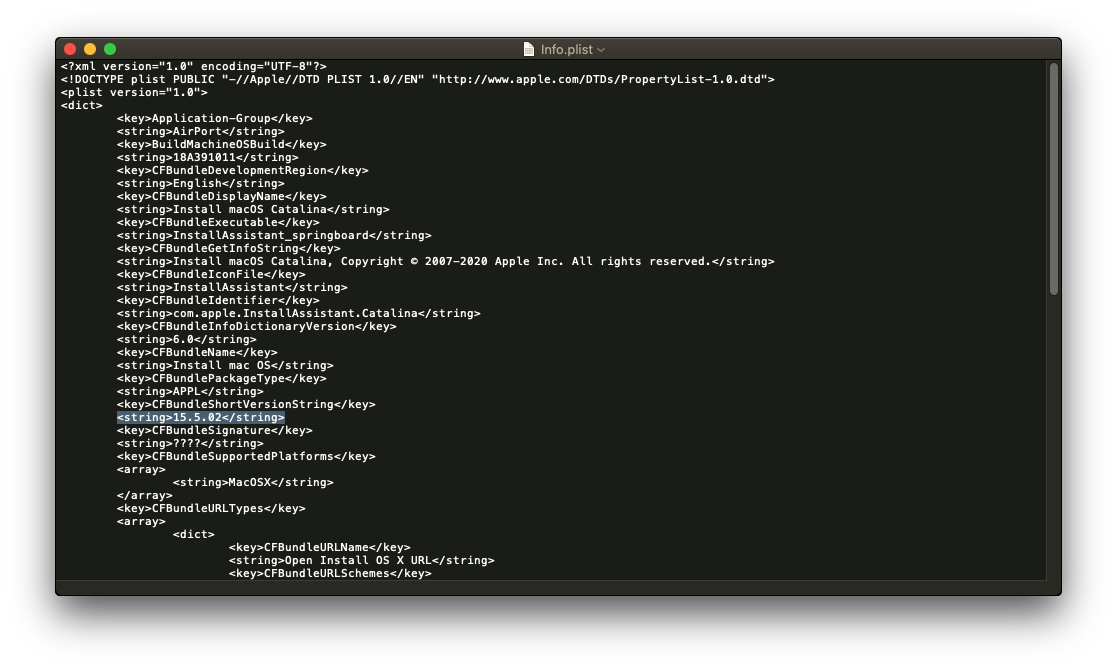Click the APPL string line
The height and width of the screenshot is (669, 1117).
pos(190,391)
